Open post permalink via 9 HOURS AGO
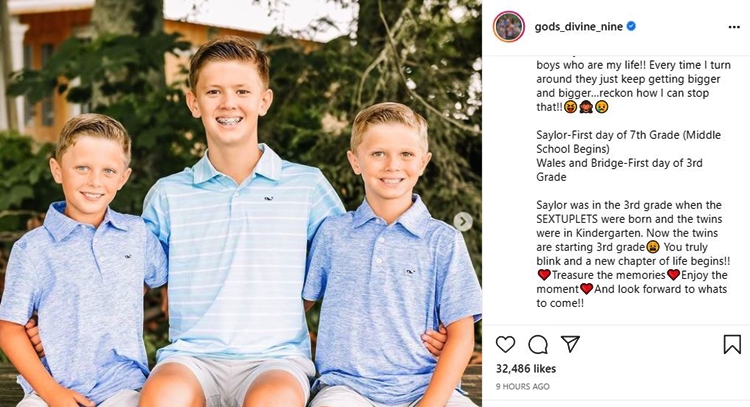 (522, 386)
